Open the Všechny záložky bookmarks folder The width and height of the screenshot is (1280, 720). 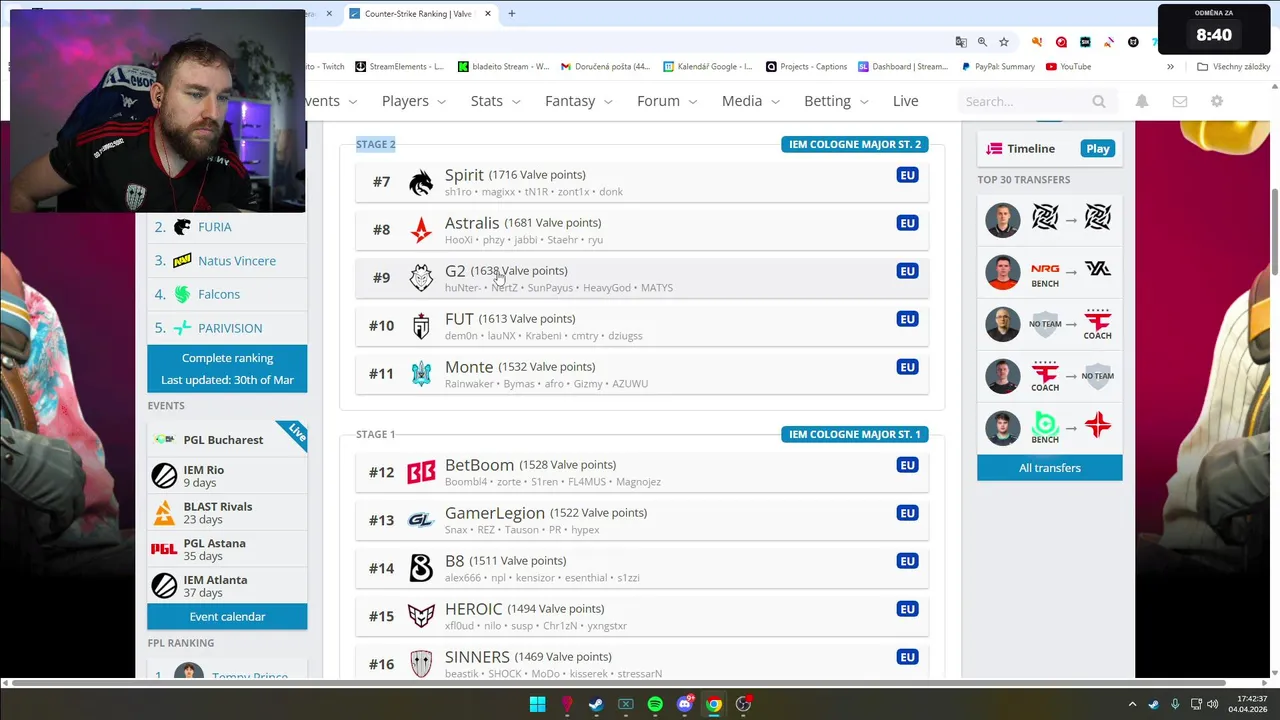coord(1233,67)
